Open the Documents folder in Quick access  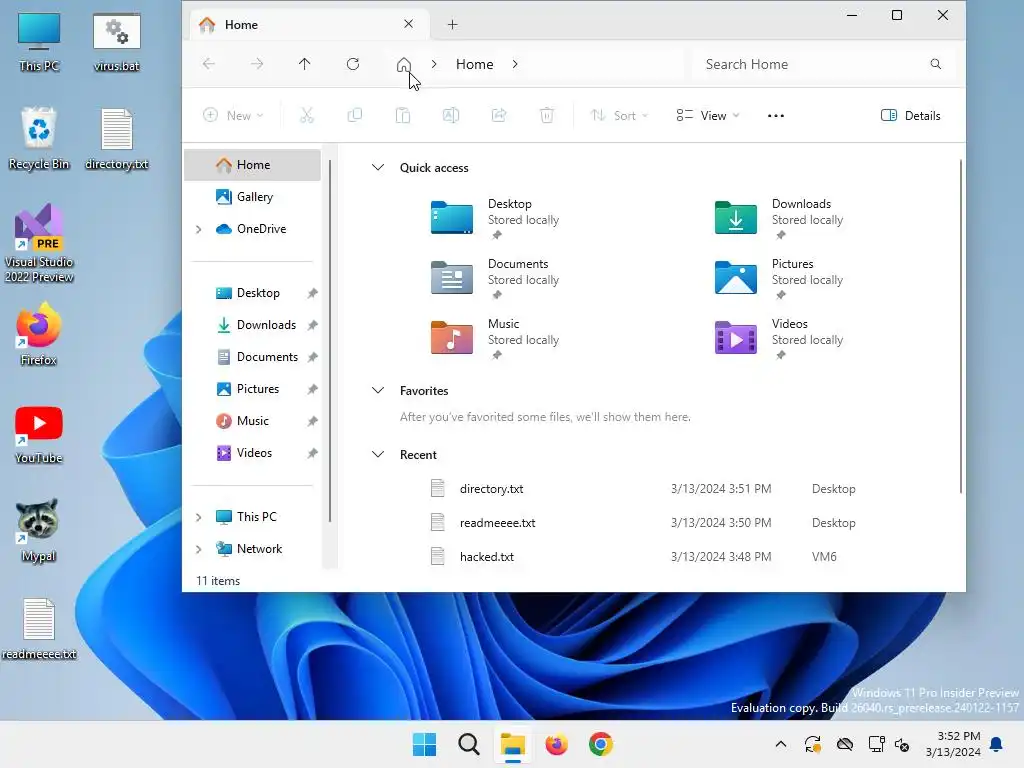[494, 279]
